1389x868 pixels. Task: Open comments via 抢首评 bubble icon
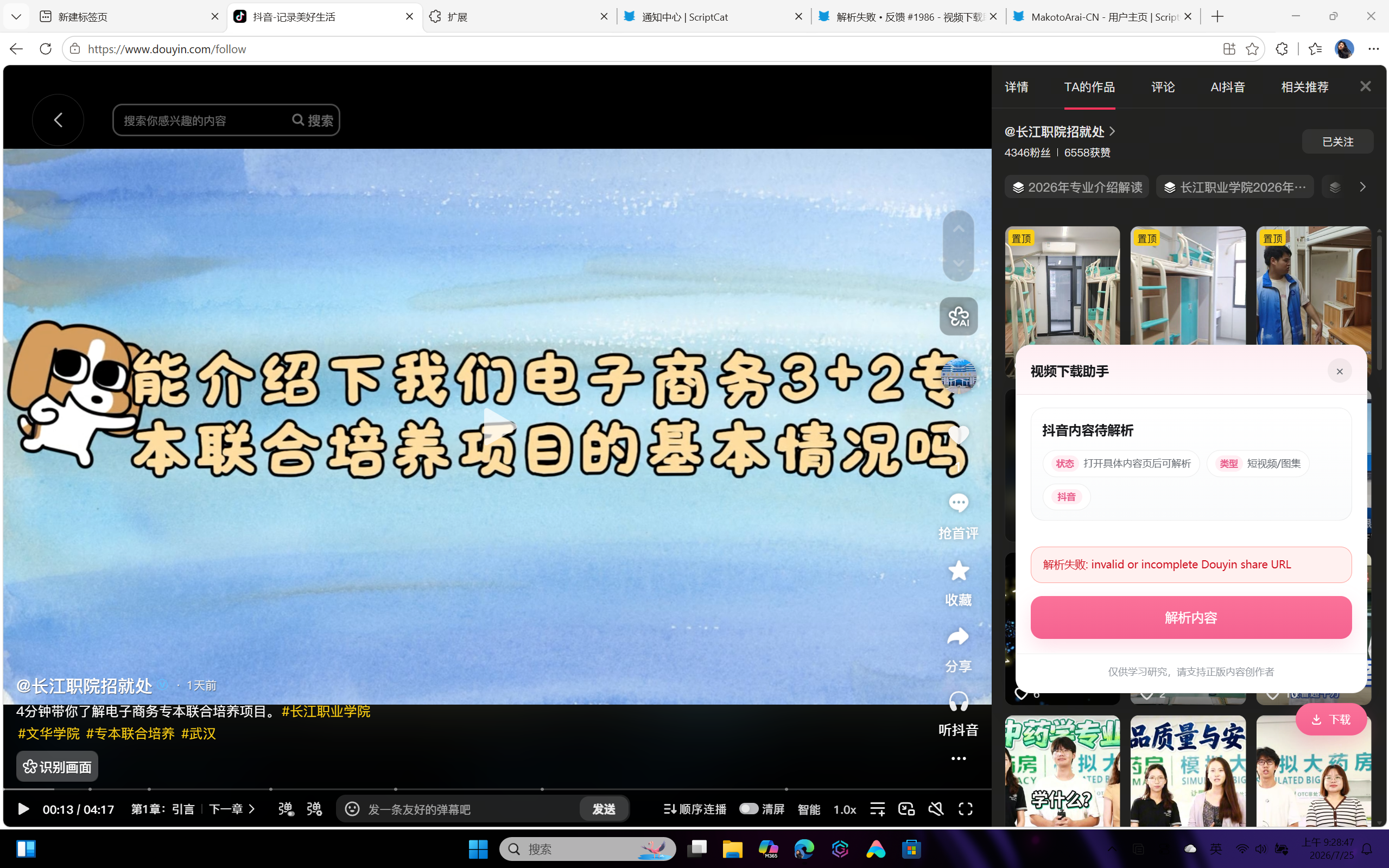pyautogui.click(x=958, y=503)
